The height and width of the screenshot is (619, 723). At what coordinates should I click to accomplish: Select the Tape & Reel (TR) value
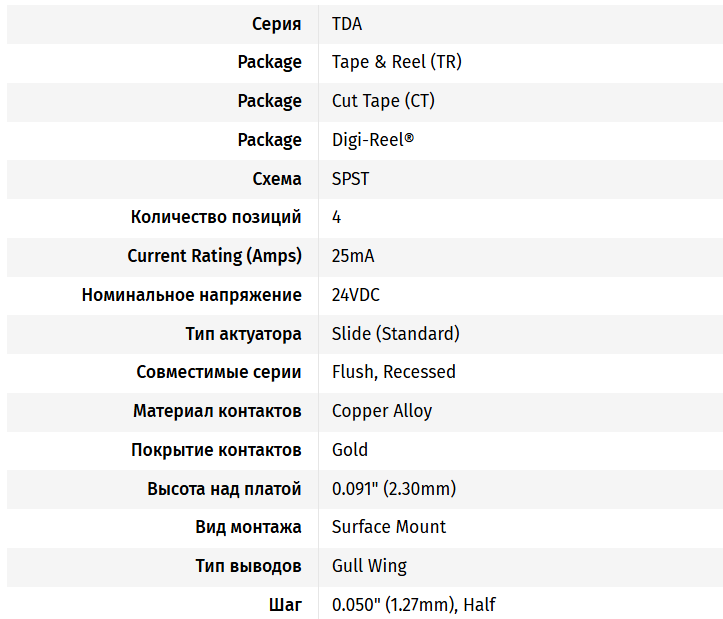396,62
